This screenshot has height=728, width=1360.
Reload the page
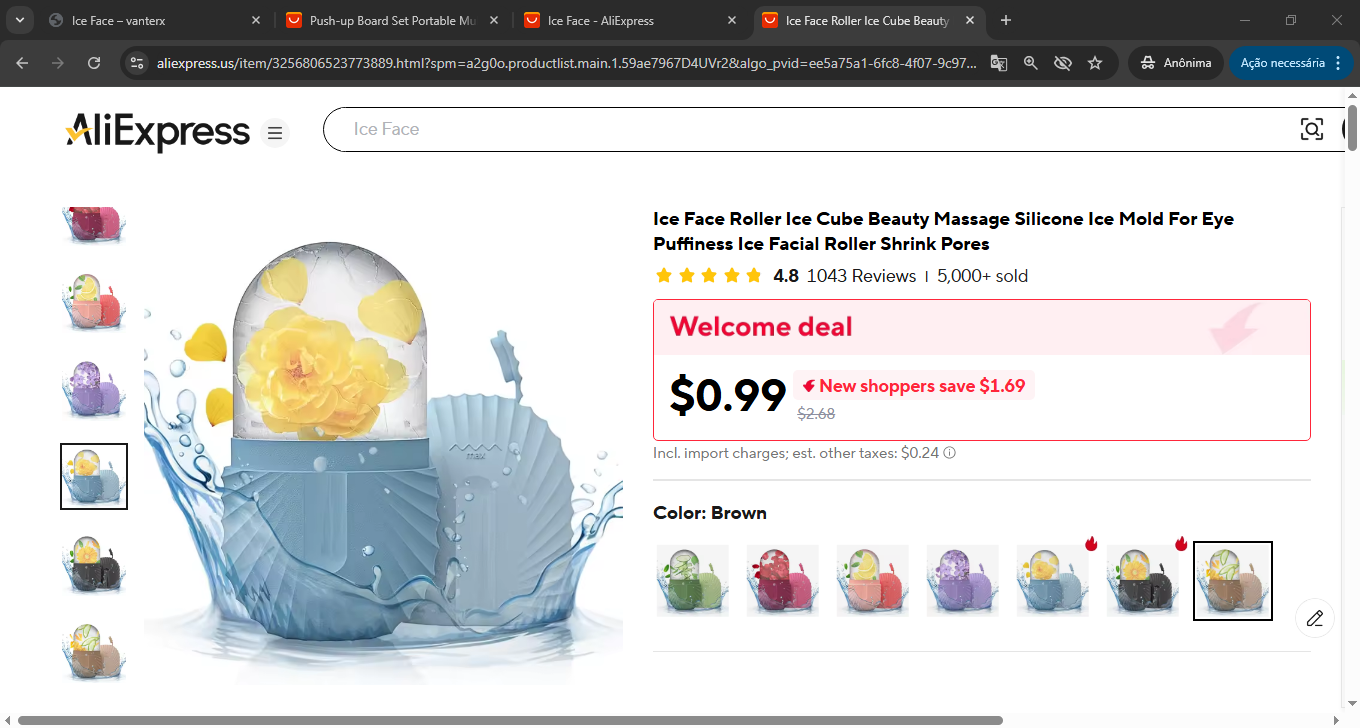94,63
